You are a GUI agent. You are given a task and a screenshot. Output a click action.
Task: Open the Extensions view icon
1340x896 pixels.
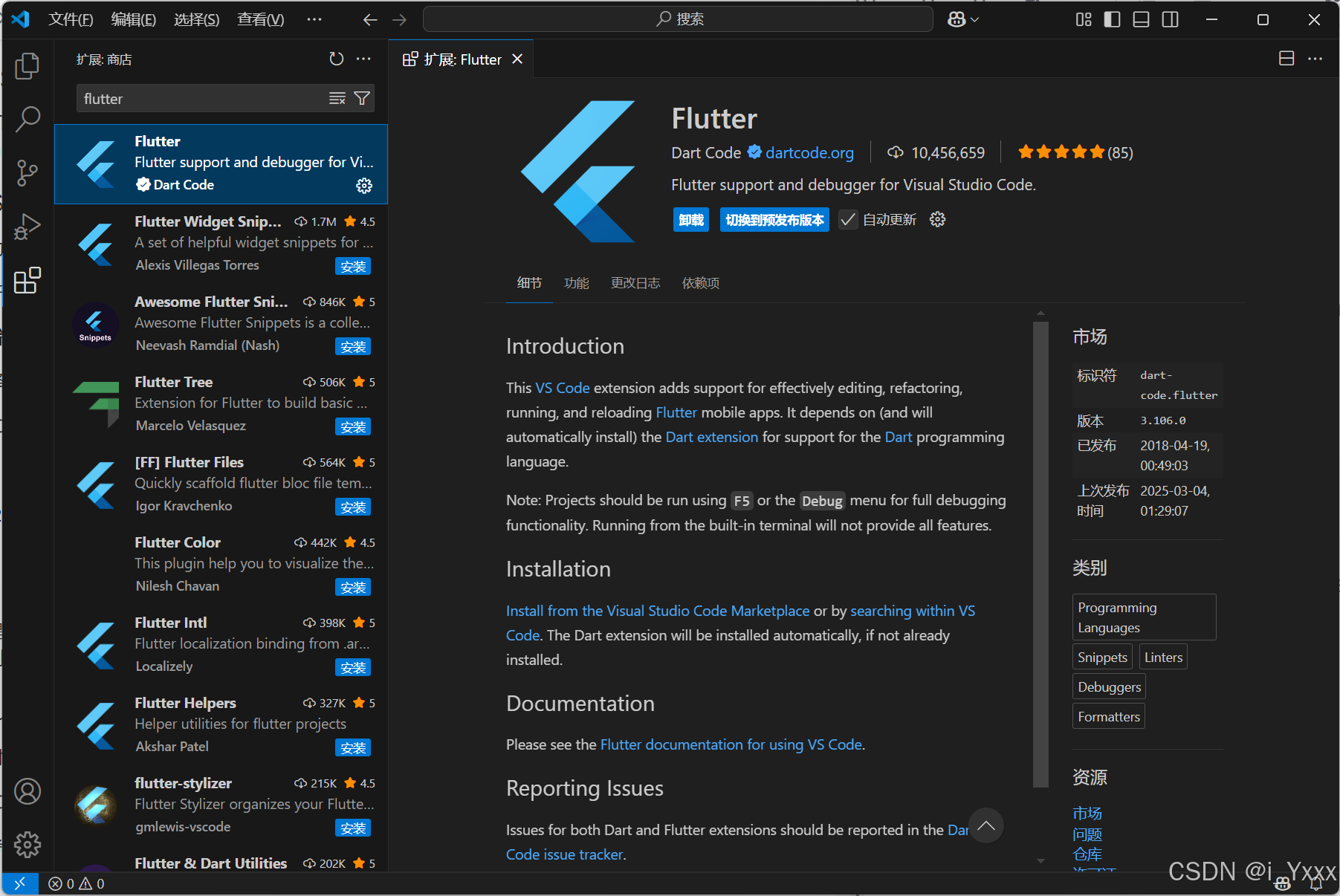pos(27,280)
